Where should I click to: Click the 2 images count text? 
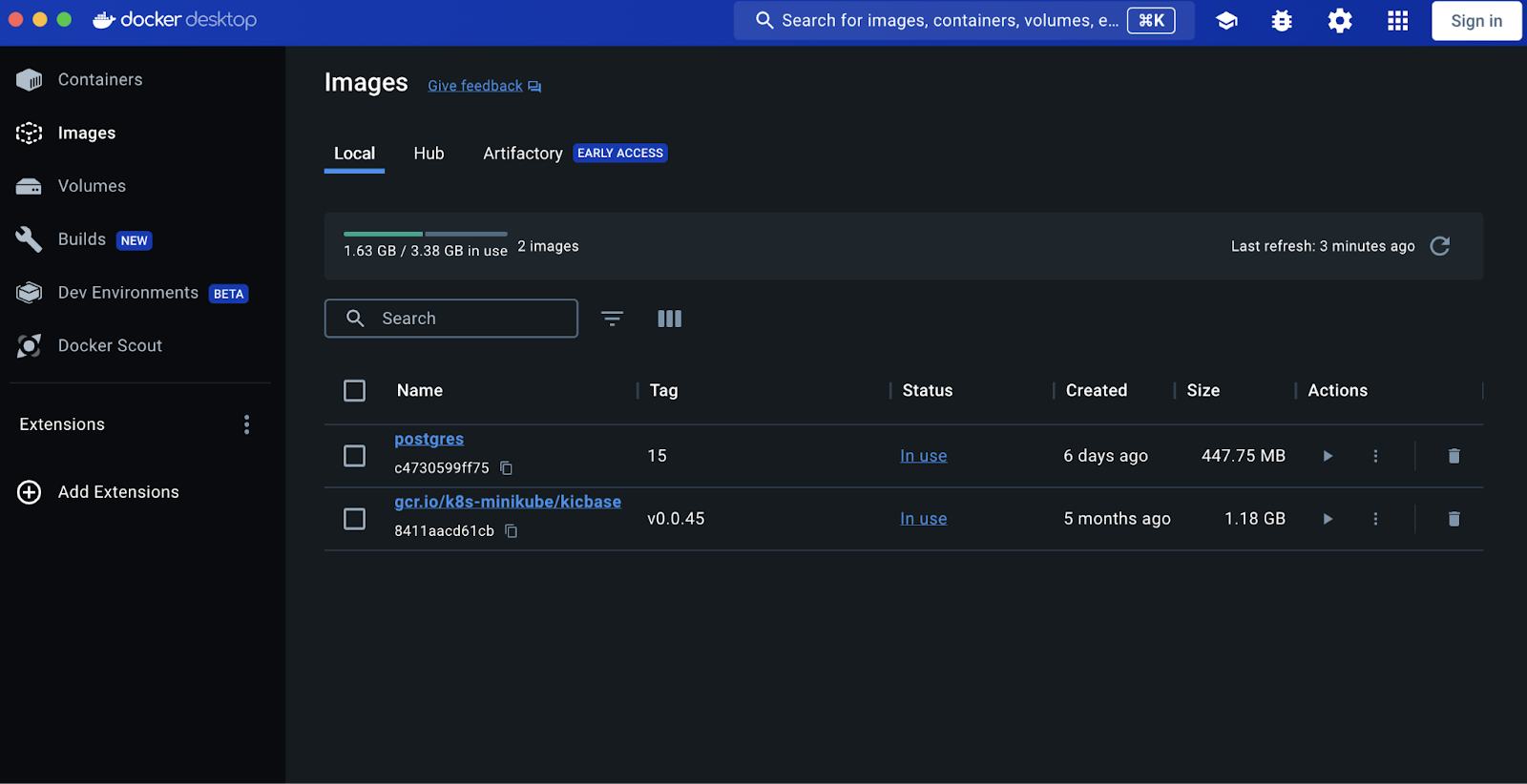tap(548, 246)
